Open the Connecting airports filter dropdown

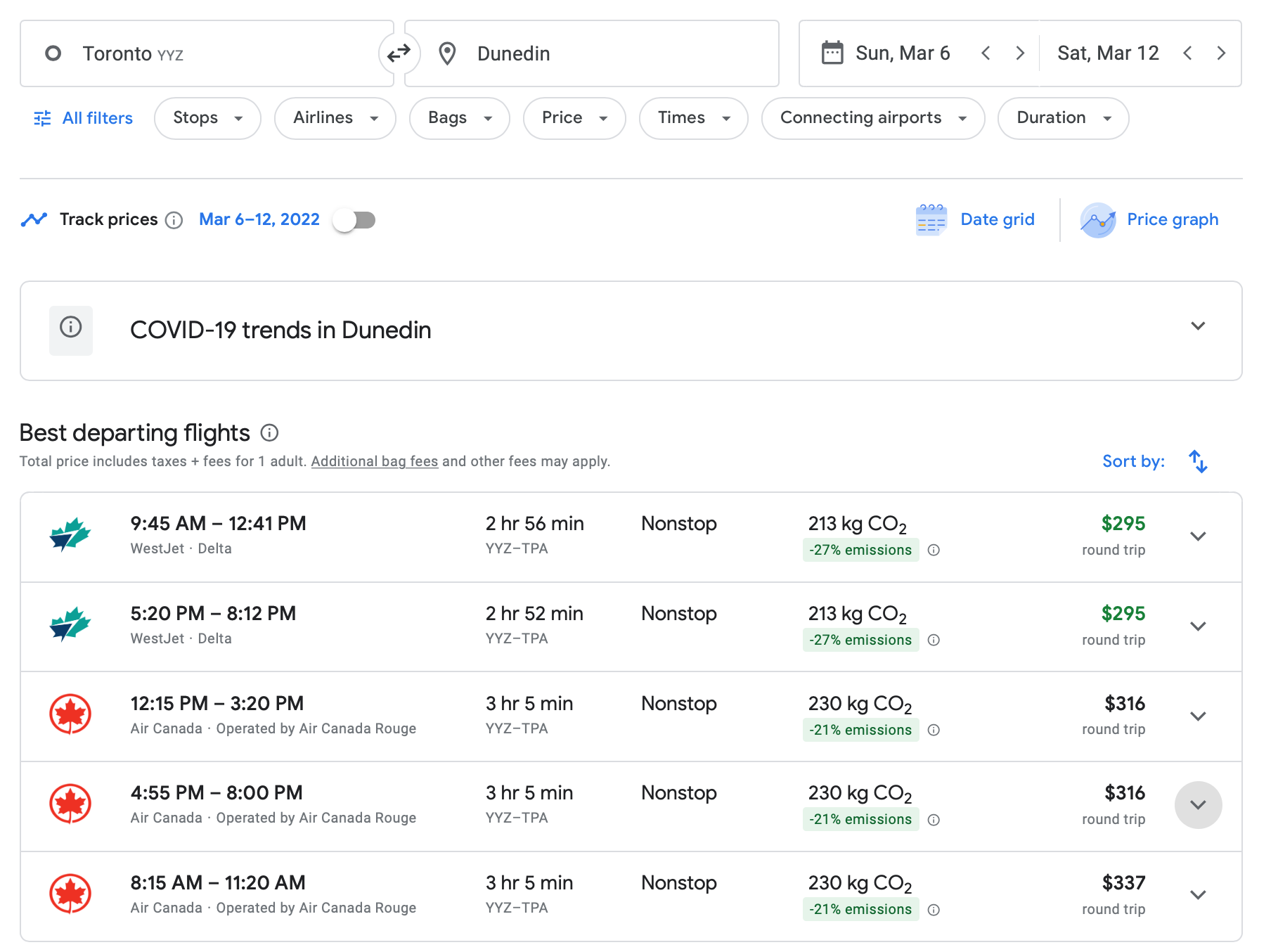[872, 118]
